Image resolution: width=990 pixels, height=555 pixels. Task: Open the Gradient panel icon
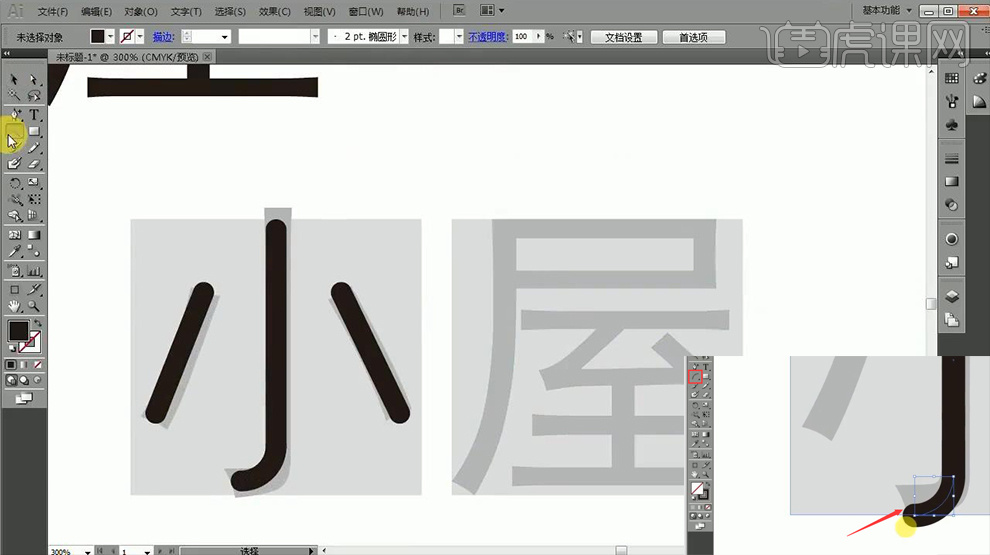[x=952, y=181]
